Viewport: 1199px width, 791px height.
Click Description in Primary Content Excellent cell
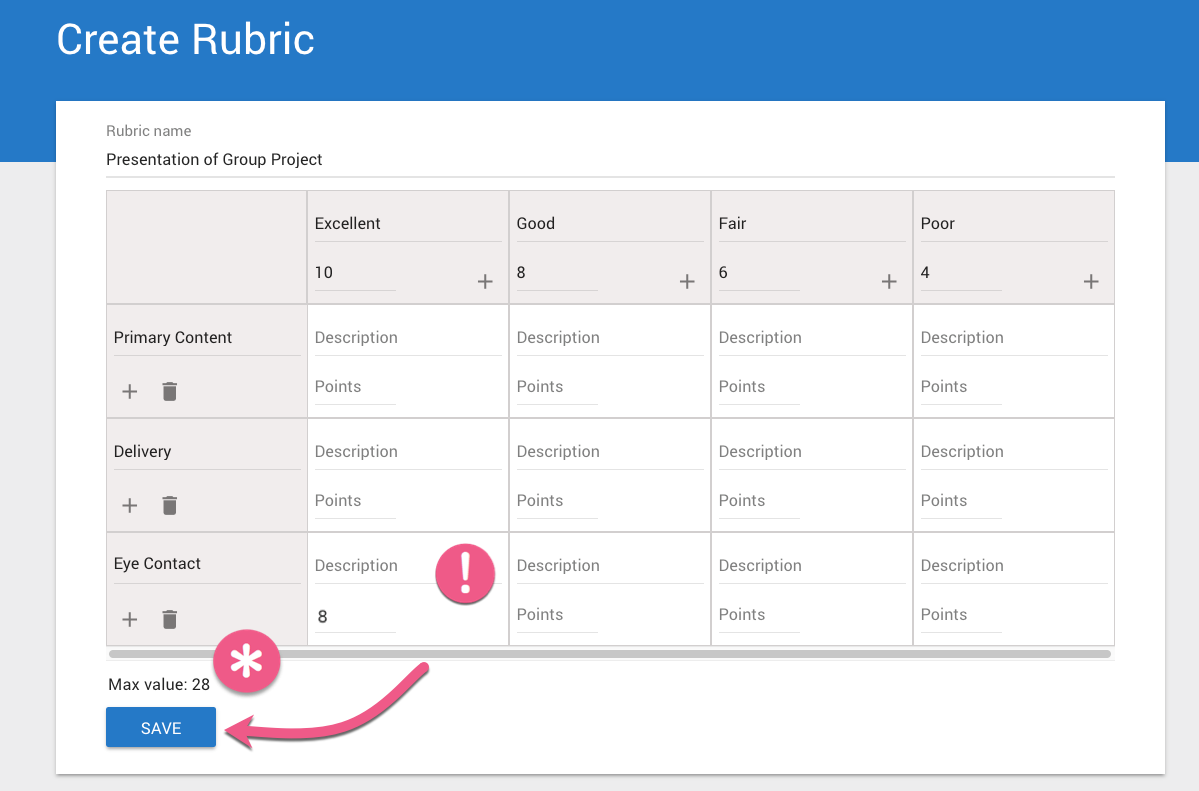tap(407, 338)
